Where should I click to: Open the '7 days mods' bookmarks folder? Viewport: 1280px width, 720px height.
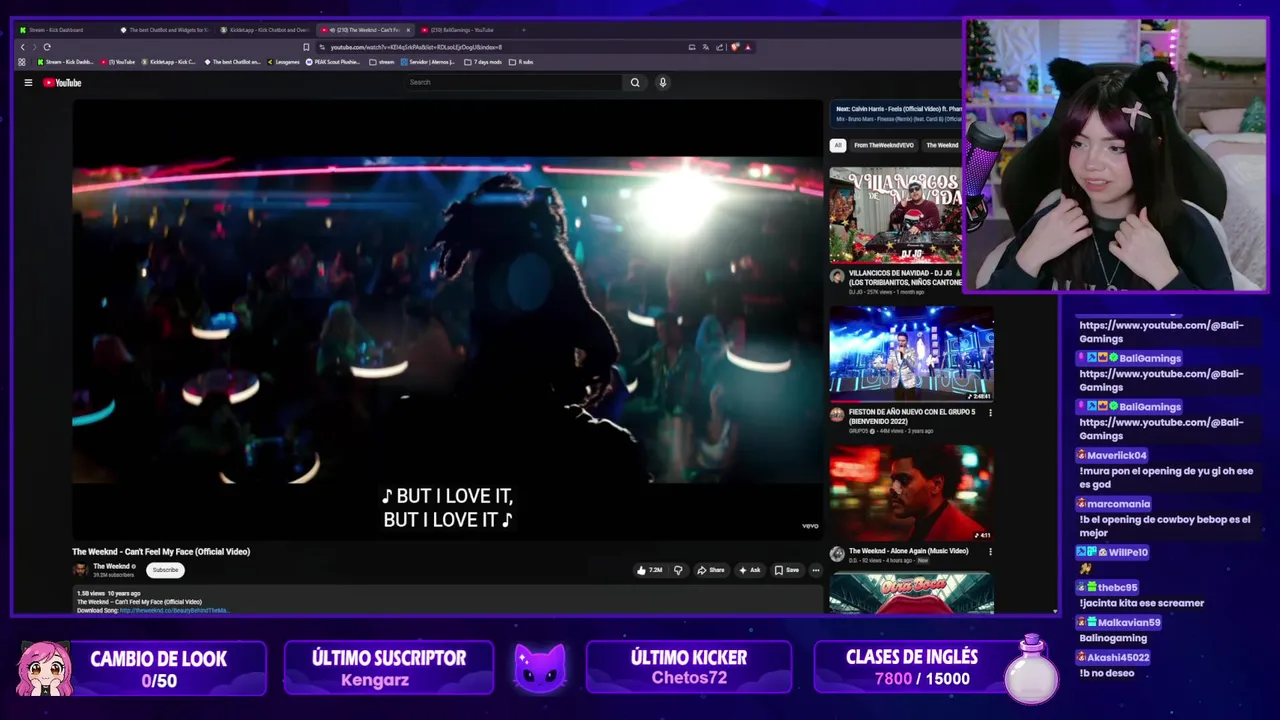[x=484, y=62]
